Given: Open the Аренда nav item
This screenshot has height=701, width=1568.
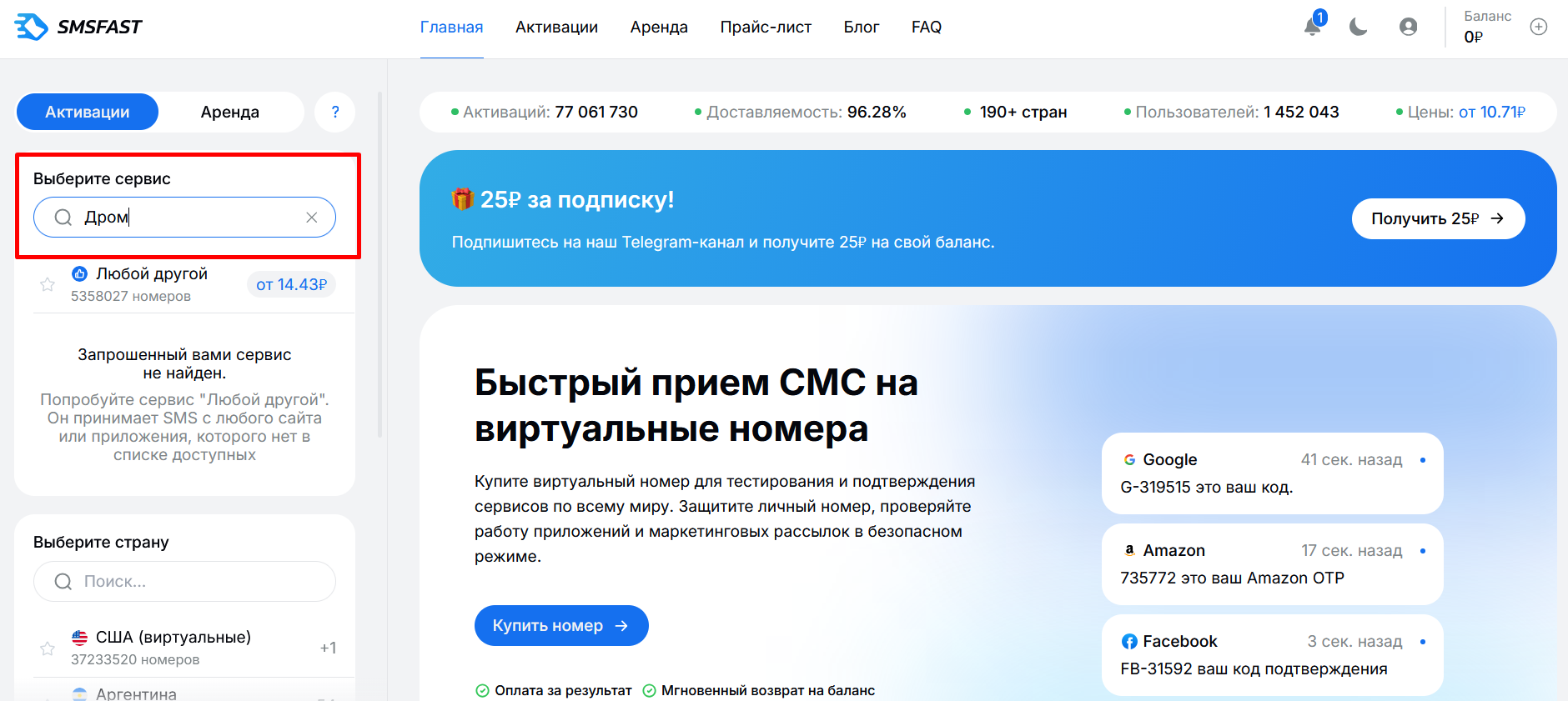Looking at the screenshot, I should coord(659,27).
